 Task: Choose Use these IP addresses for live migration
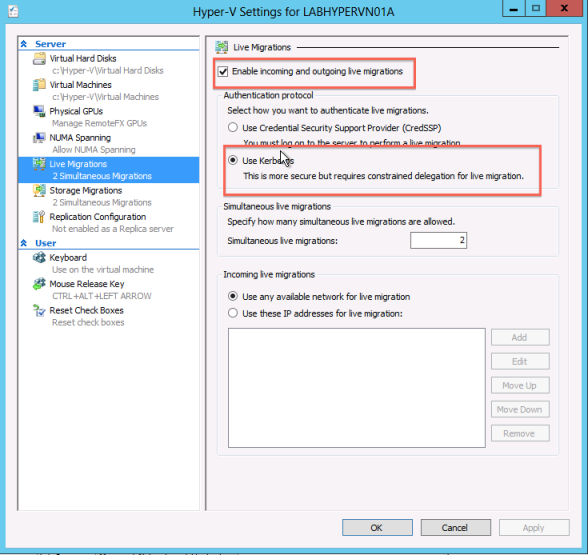click(x=232, y=313)
